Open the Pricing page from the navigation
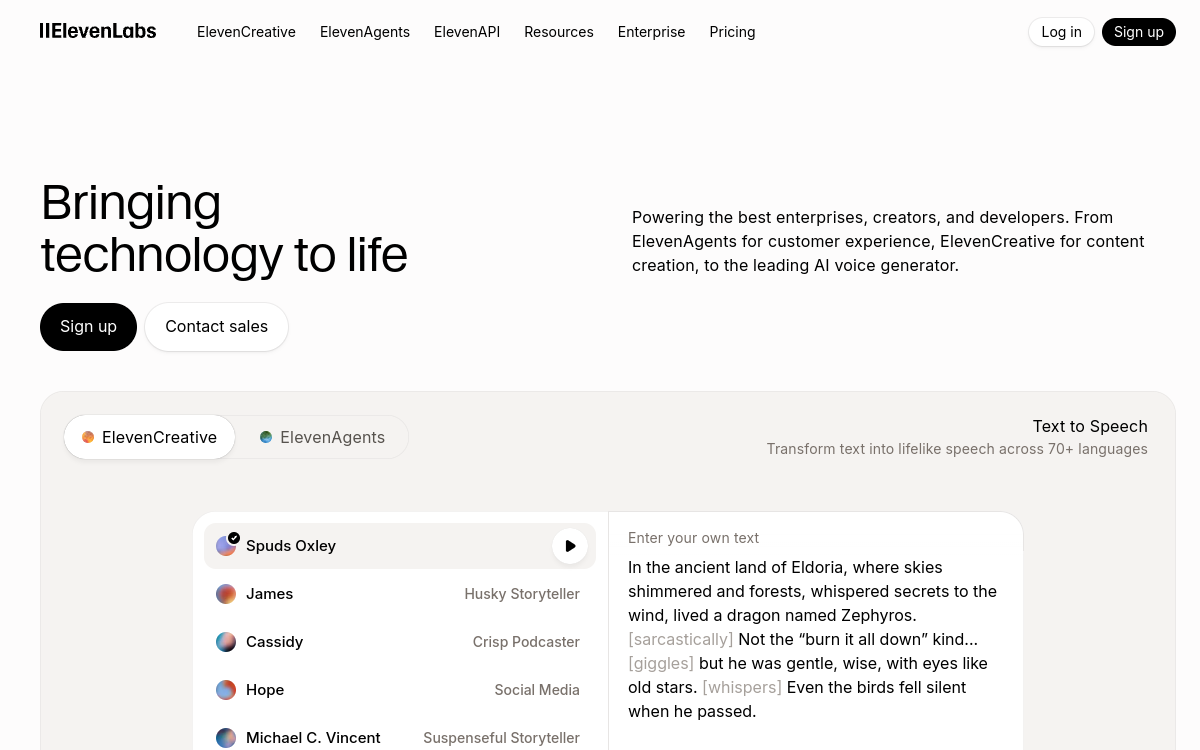 tap(732, 31)
